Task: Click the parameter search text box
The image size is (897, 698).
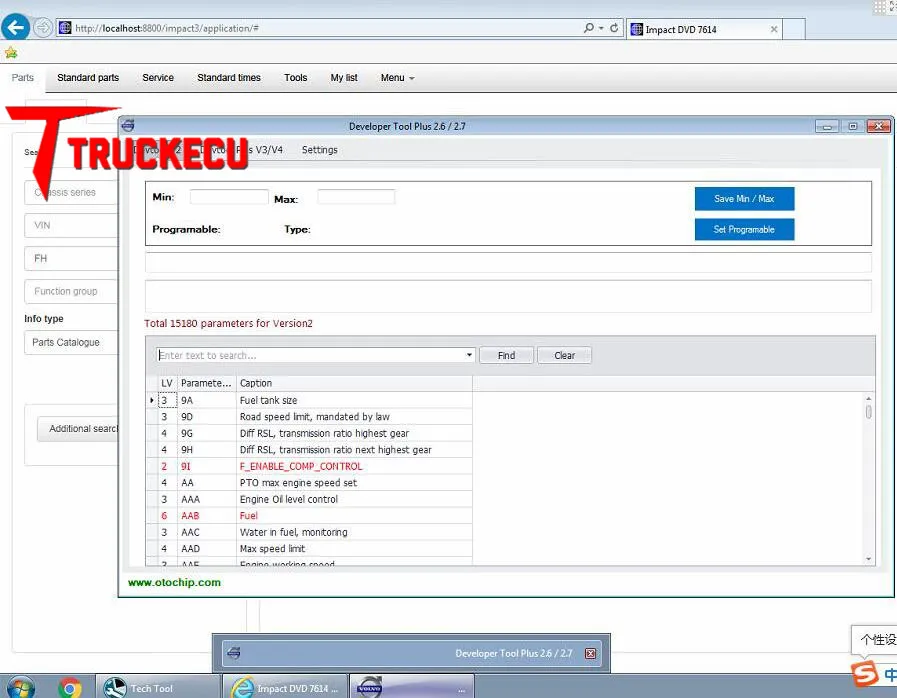Action: tap(311, 355)
